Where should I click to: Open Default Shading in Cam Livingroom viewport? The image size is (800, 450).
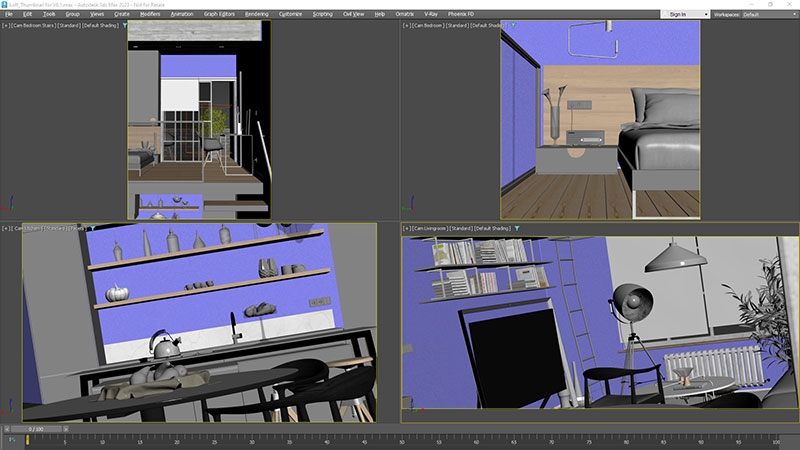click(493, 229)
